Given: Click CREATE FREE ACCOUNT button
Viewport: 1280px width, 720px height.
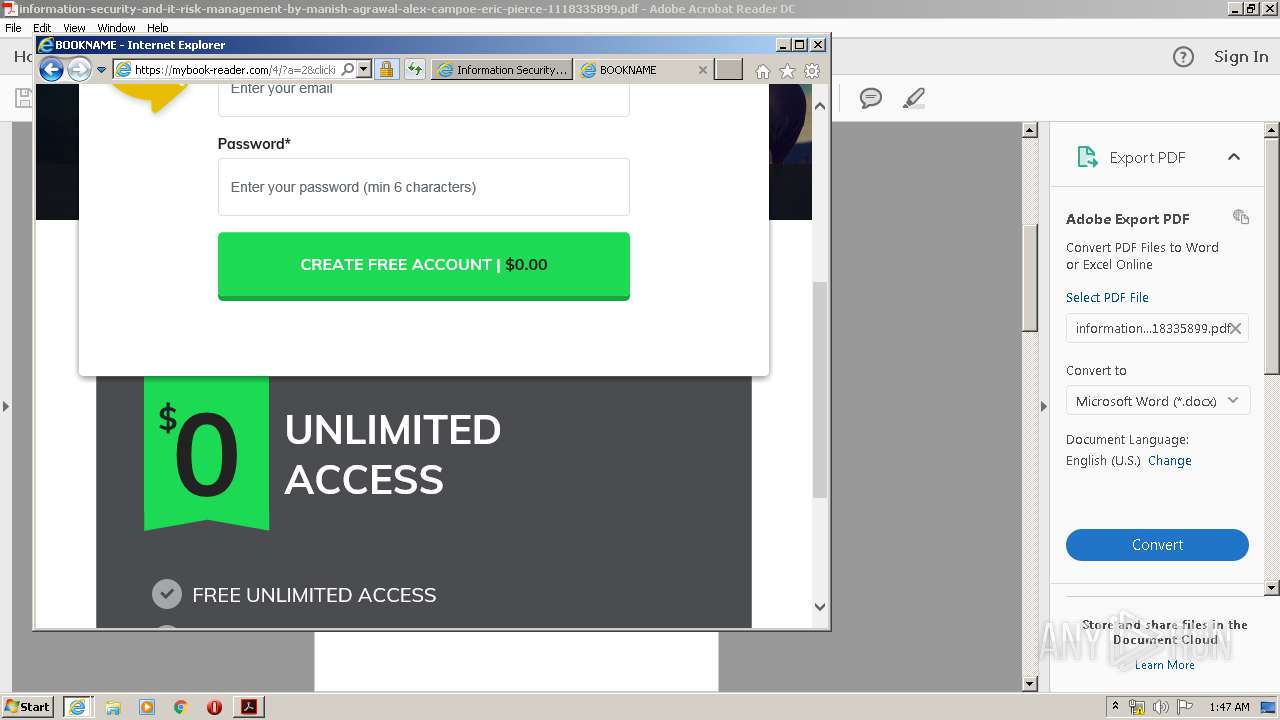Looking at the screenshot, I should [x=424, y=265].
